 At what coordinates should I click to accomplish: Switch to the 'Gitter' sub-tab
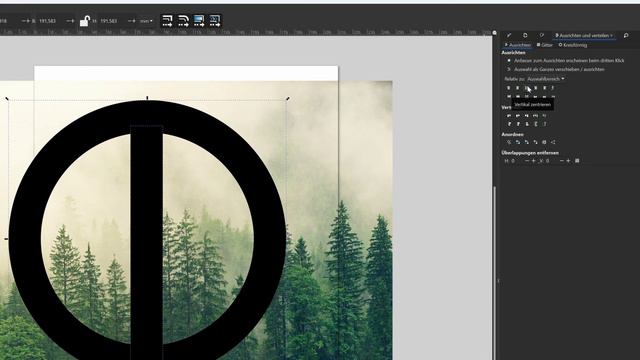(x=544, y=45)
